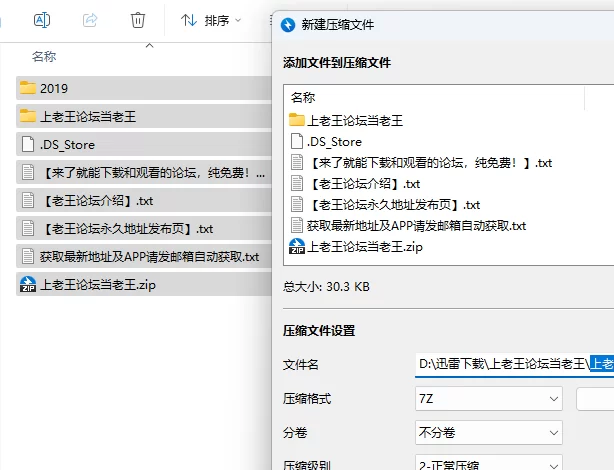
Task: Select 上老王论坛当老王 folder in dialog list
Action: tap(346, 120)
